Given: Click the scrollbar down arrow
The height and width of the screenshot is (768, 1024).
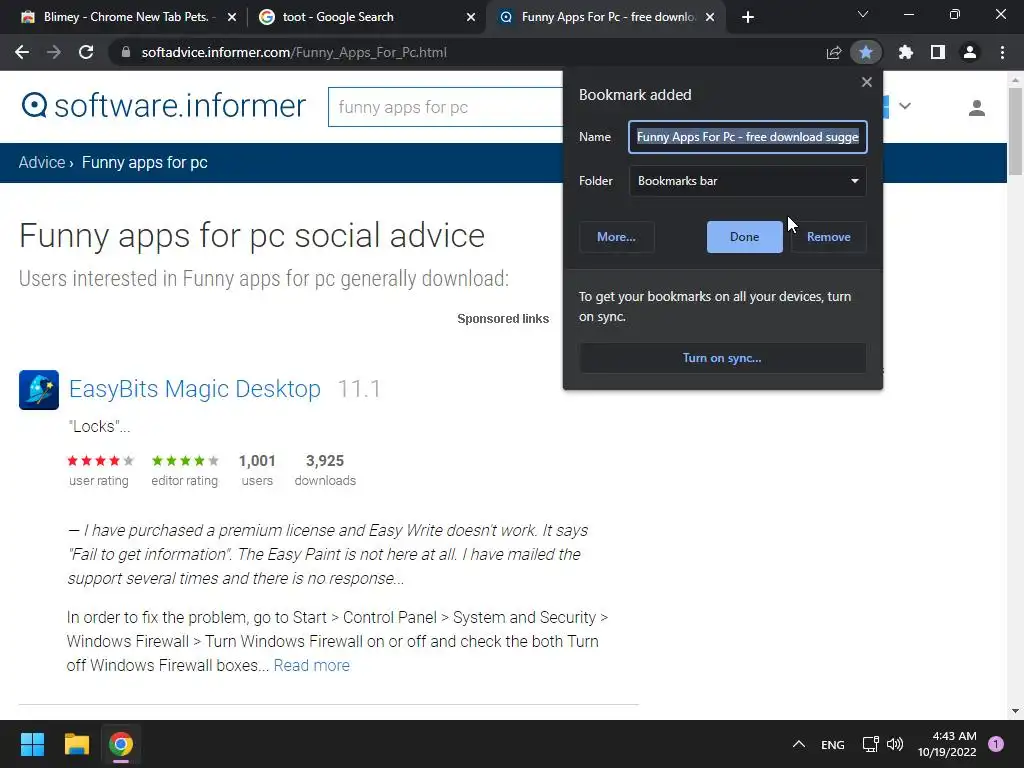Looking at the screenshot, I should coord(1015,711).
